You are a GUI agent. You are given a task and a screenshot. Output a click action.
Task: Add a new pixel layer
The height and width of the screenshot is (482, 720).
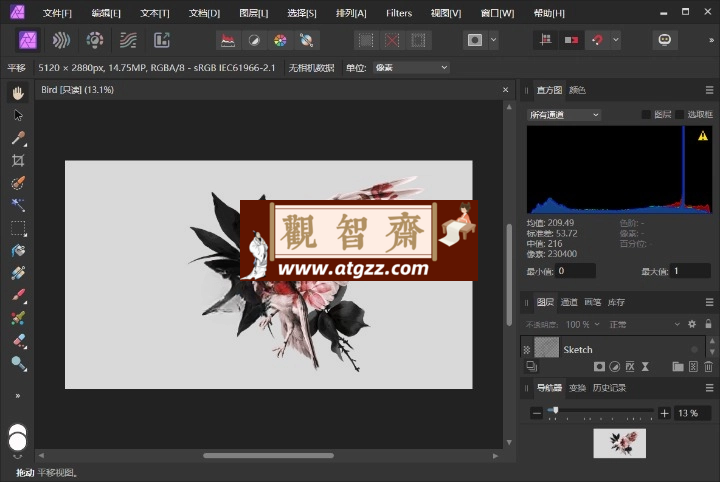[x=693, y=366]
